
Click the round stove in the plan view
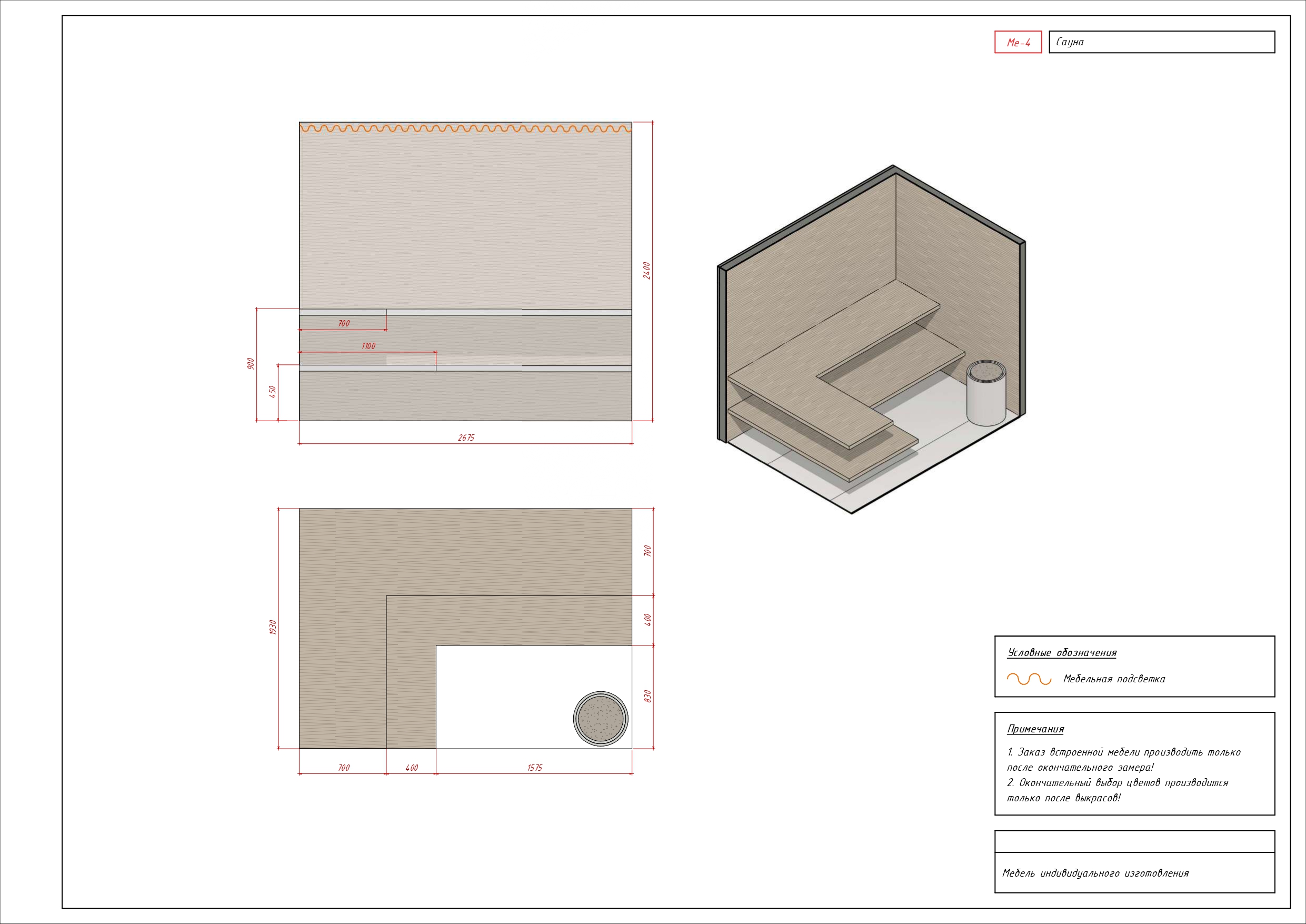(601, 719)
